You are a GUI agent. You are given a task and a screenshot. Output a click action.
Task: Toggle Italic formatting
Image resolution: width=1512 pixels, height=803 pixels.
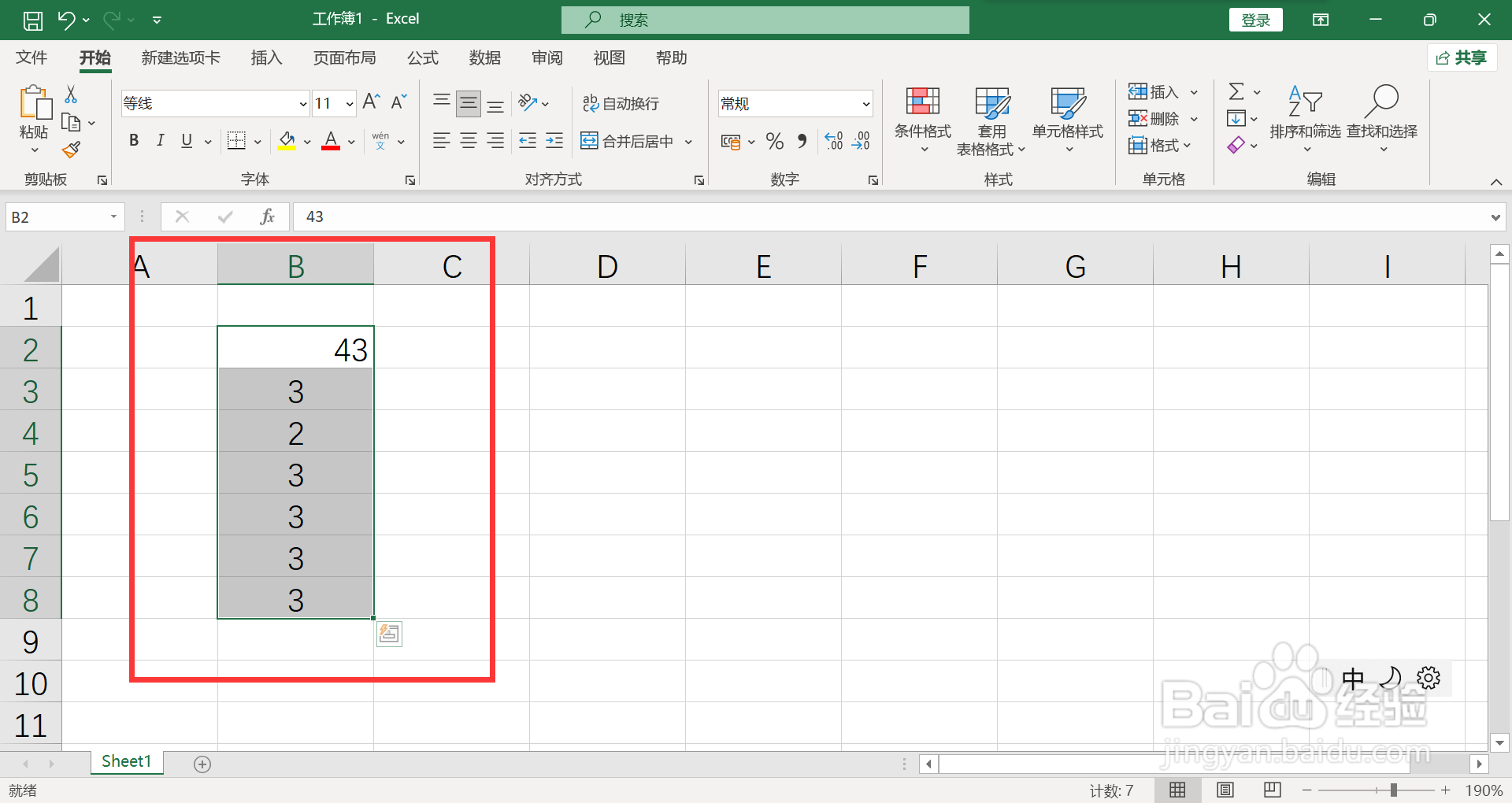coord(161,141)
